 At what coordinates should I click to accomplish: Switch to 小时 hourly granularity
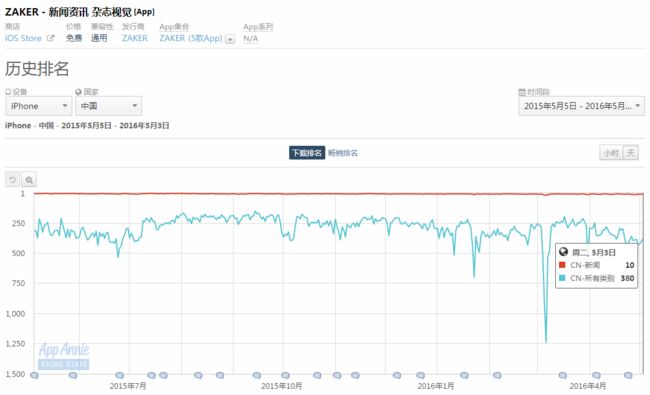[611, 153]
